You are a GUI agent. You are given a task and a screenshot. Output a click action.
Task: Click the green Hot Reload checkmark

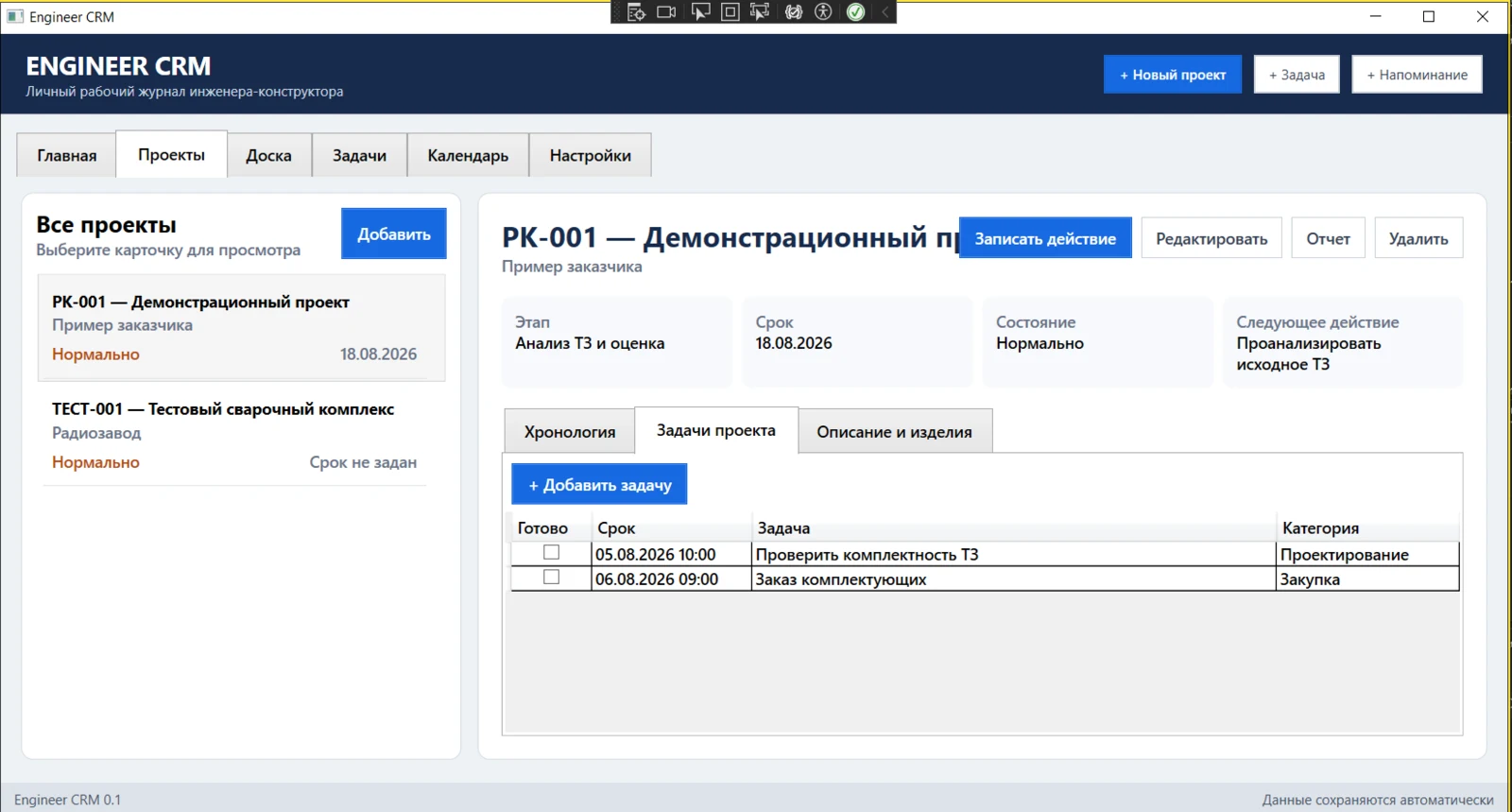point(855,12)
